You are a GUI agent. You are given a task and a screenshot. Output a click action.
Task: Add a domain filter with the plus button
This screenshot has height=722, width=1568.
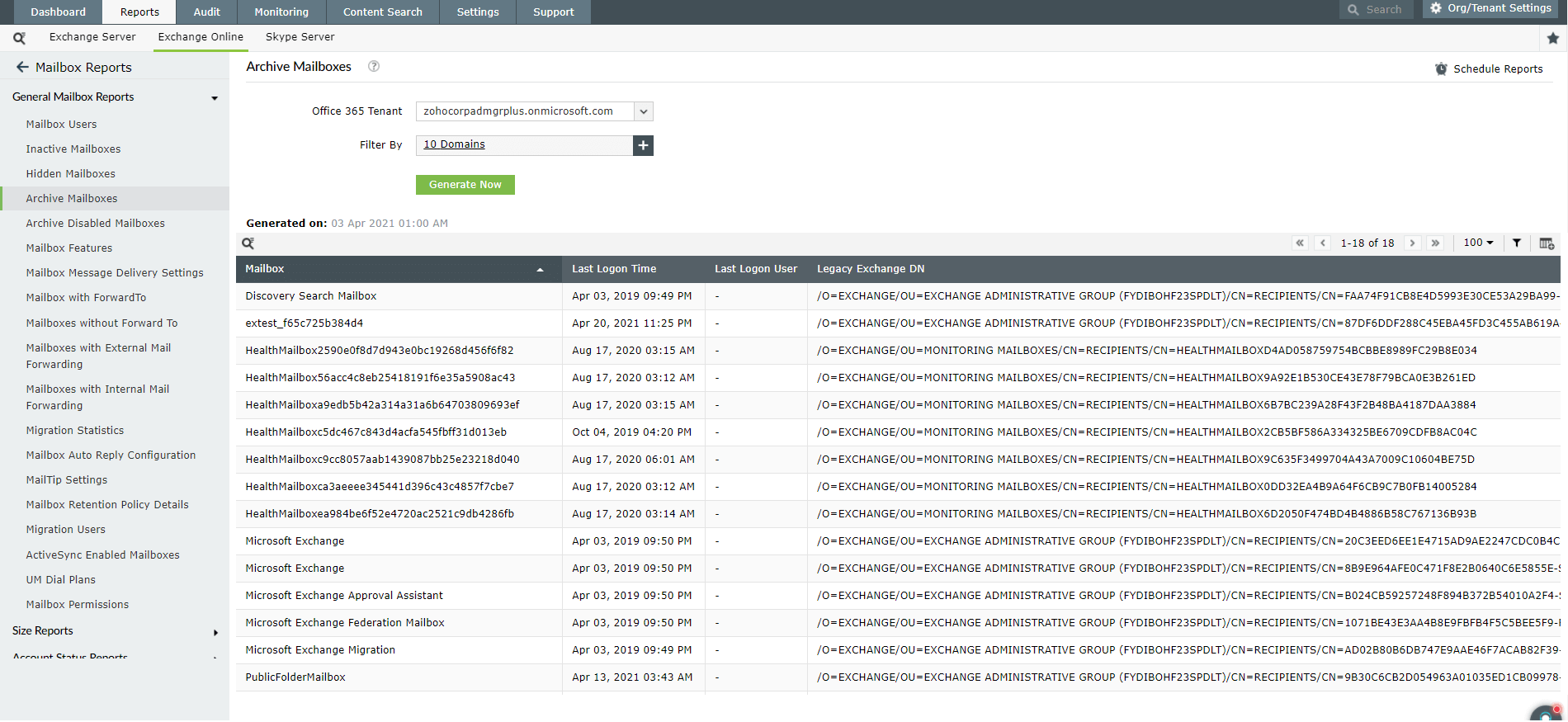643,145
